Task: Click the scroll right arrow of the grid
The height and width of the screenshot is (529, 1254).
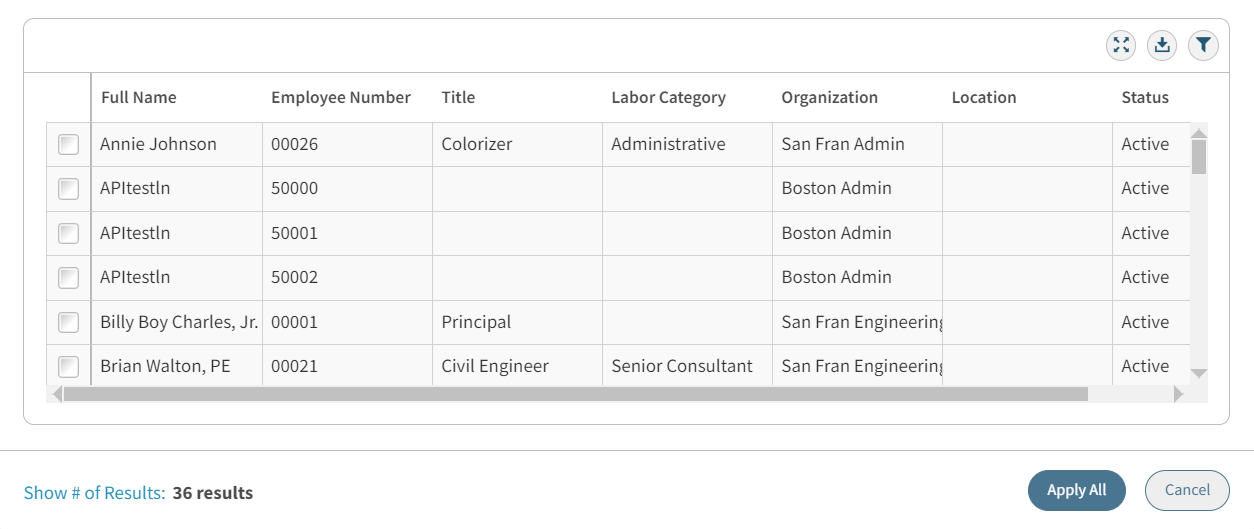Action: [1178, 394]
